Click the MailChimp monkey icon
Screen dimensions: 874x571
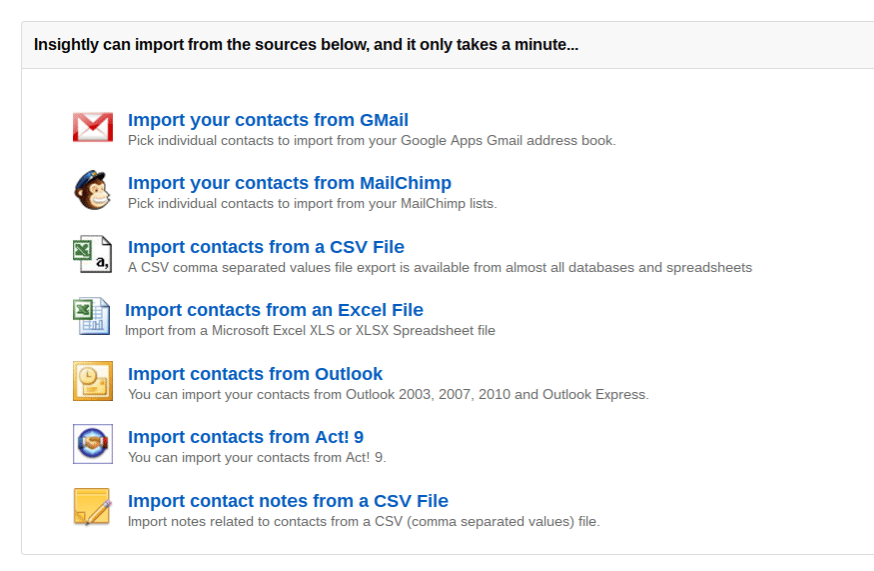point(93,190)
